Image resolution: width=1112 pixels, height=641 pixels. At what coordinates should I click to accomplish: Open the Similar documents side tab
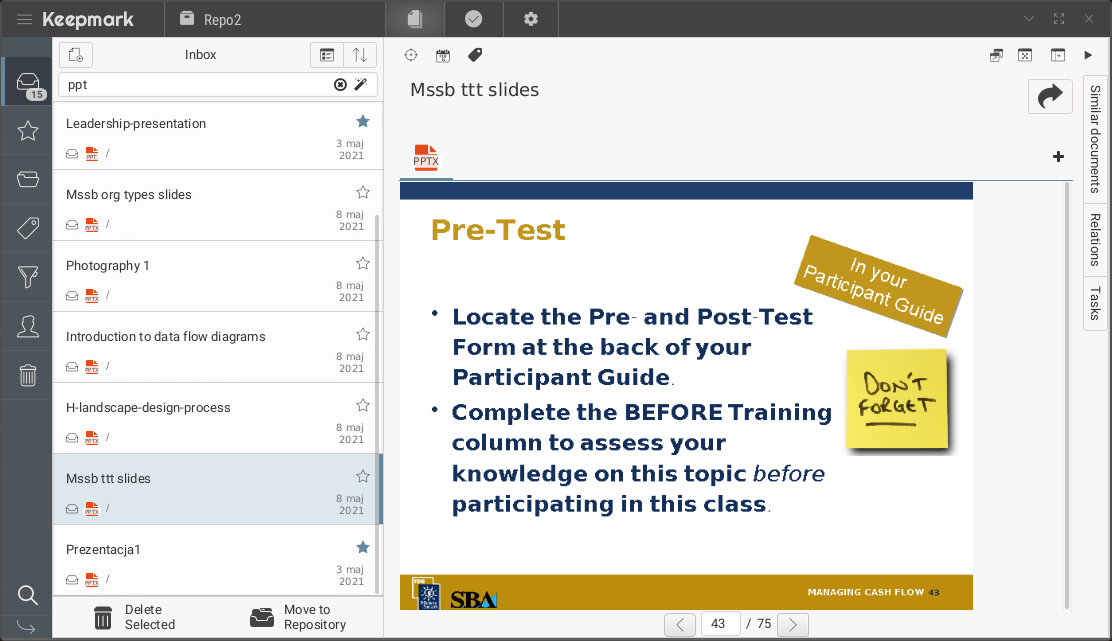(1095, 139)
